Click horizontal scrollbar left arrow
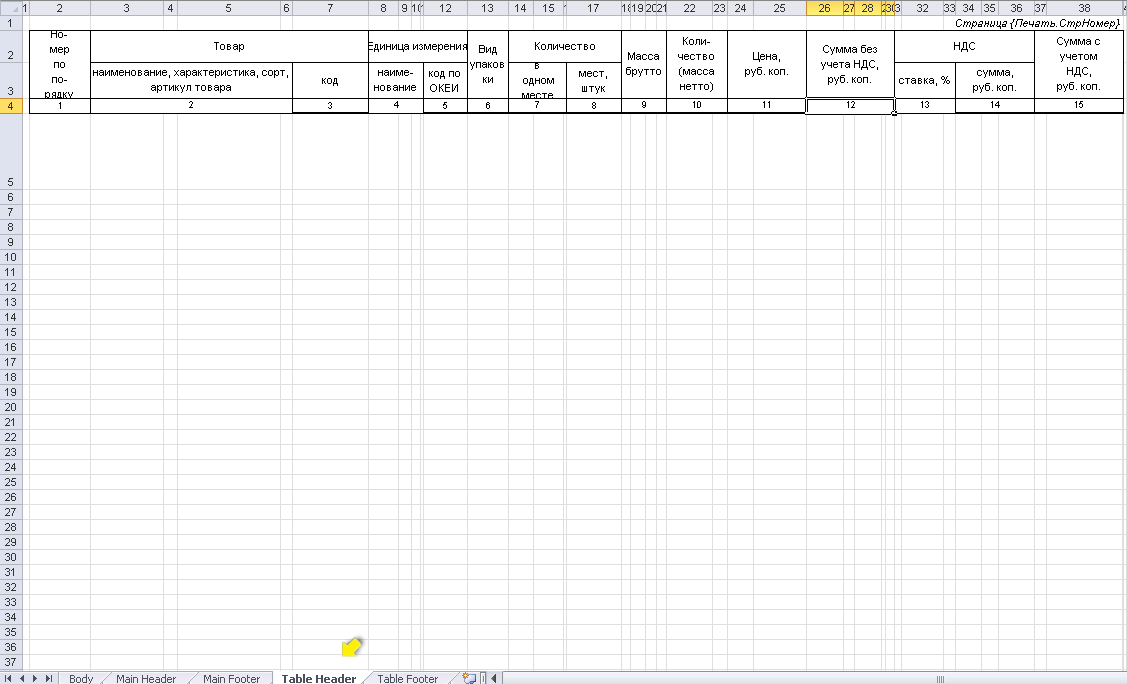 pos(494,678)
